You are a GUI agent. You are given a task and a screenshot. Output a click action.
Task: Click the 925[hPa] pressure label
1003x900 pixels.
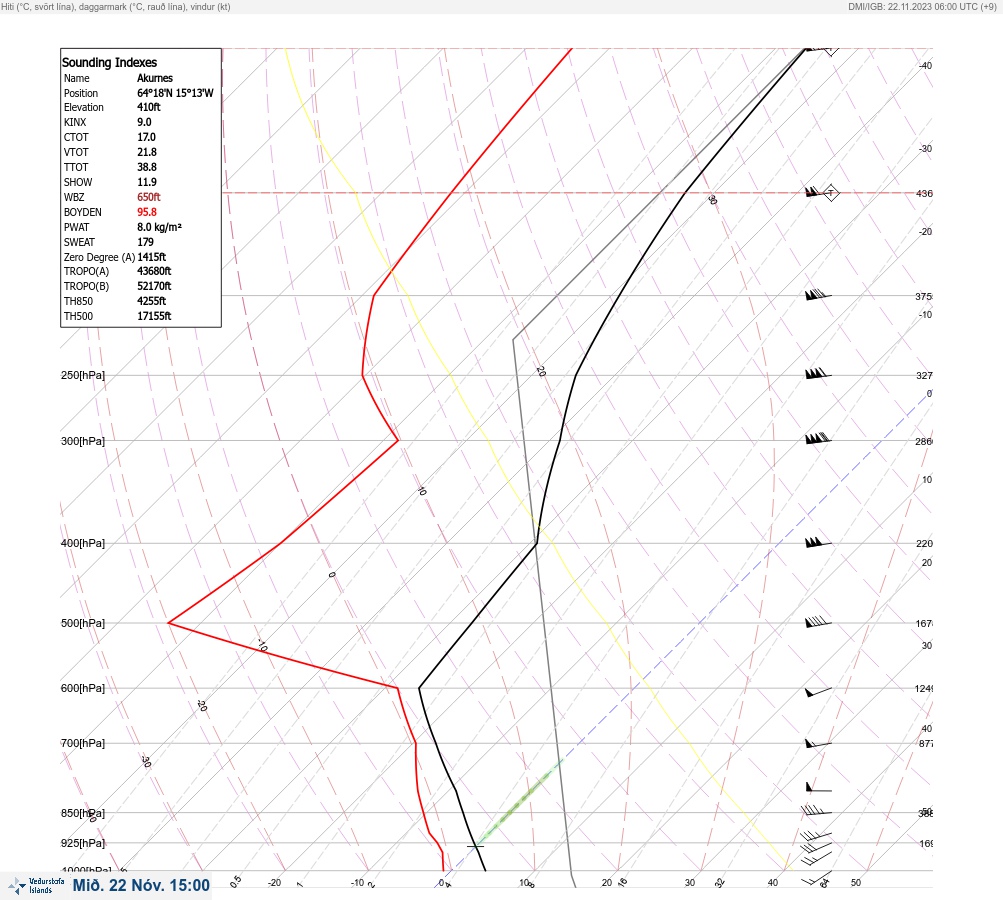pyautogui.click(x=83, y=843)
